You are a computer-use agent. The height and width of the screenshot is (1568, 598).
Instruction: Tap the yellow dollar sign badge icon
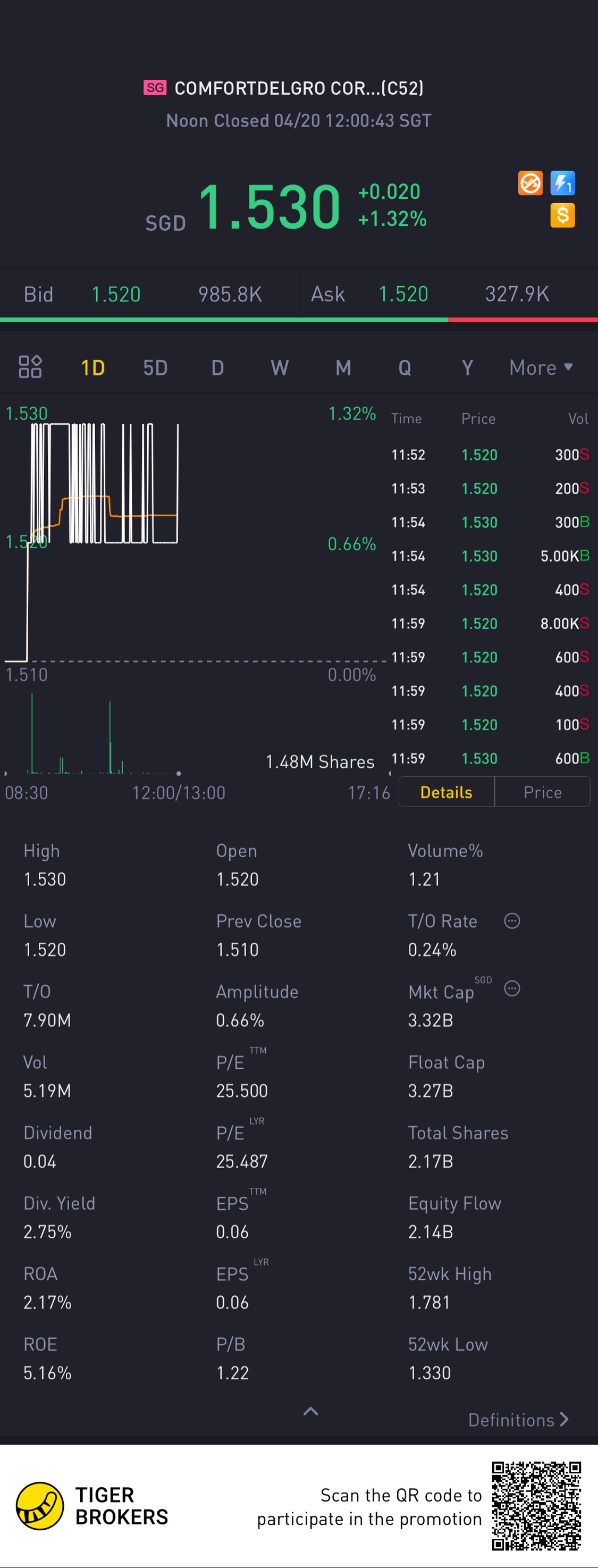tap(563, 215)
